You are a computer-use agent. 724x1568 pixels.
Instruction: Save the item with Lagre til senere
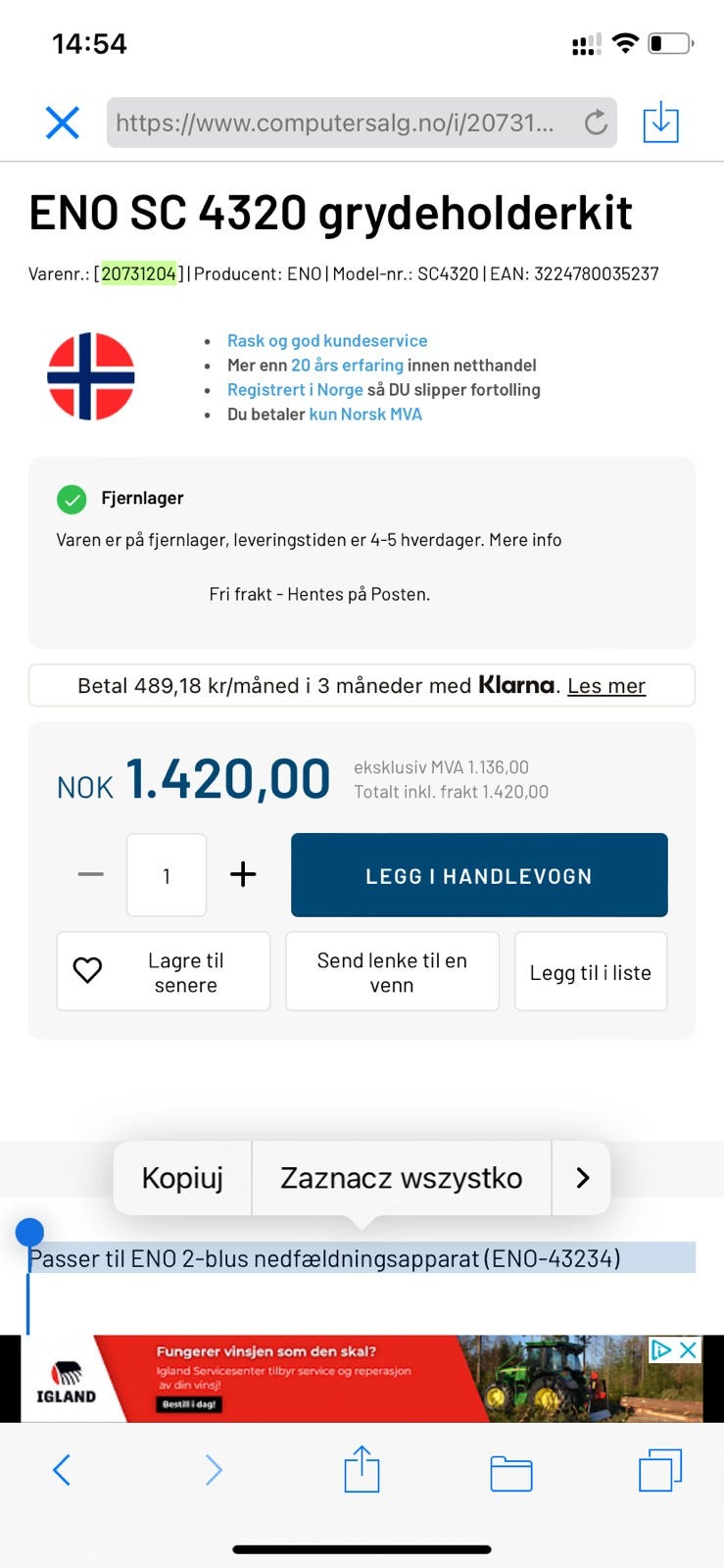pyautogui.click(x=164, y=971)
